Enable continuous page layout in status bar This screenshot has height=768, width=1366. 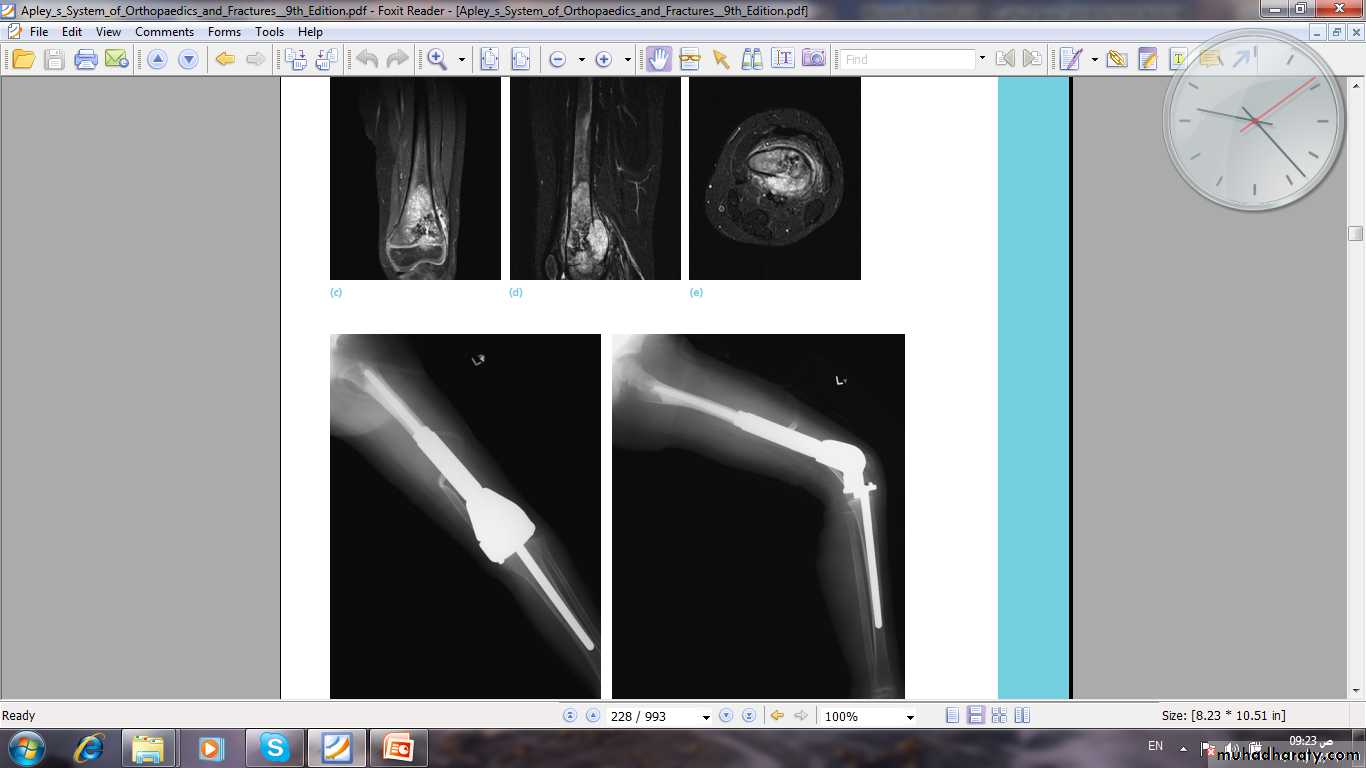pyautogui.click(x=975, y=716)
